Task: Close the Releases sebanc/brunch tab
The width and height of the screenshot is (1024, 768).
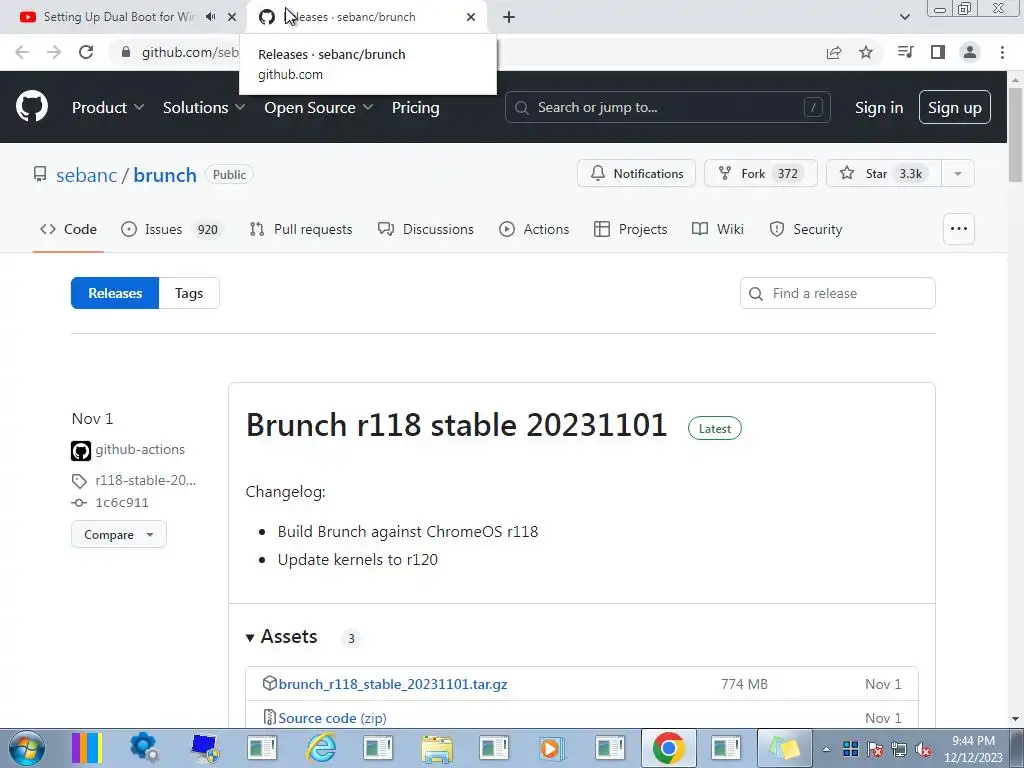Action: click(471, 17)
